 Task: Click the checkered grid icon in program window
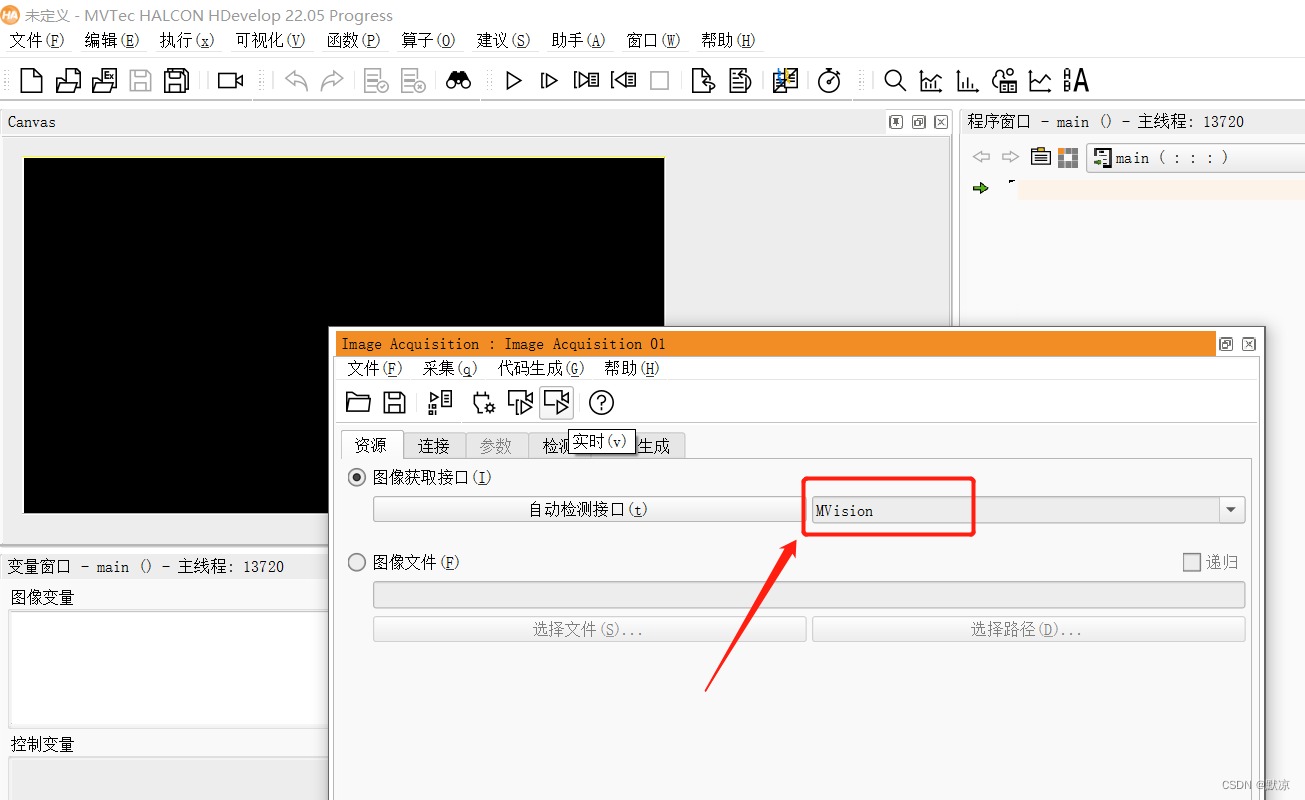(x=1068, y=157)
